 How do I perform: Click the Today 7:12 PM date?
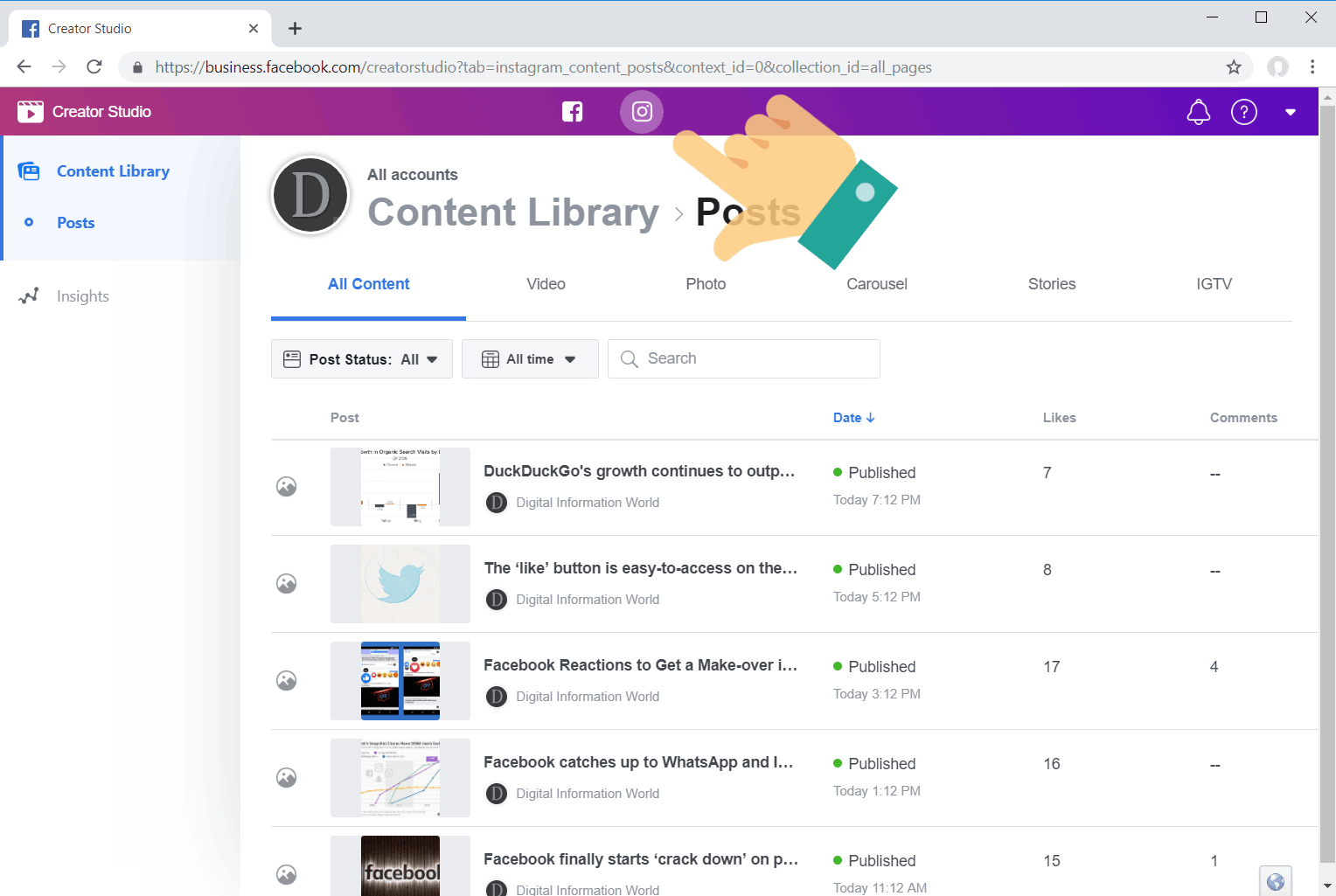tap(877, 500)
